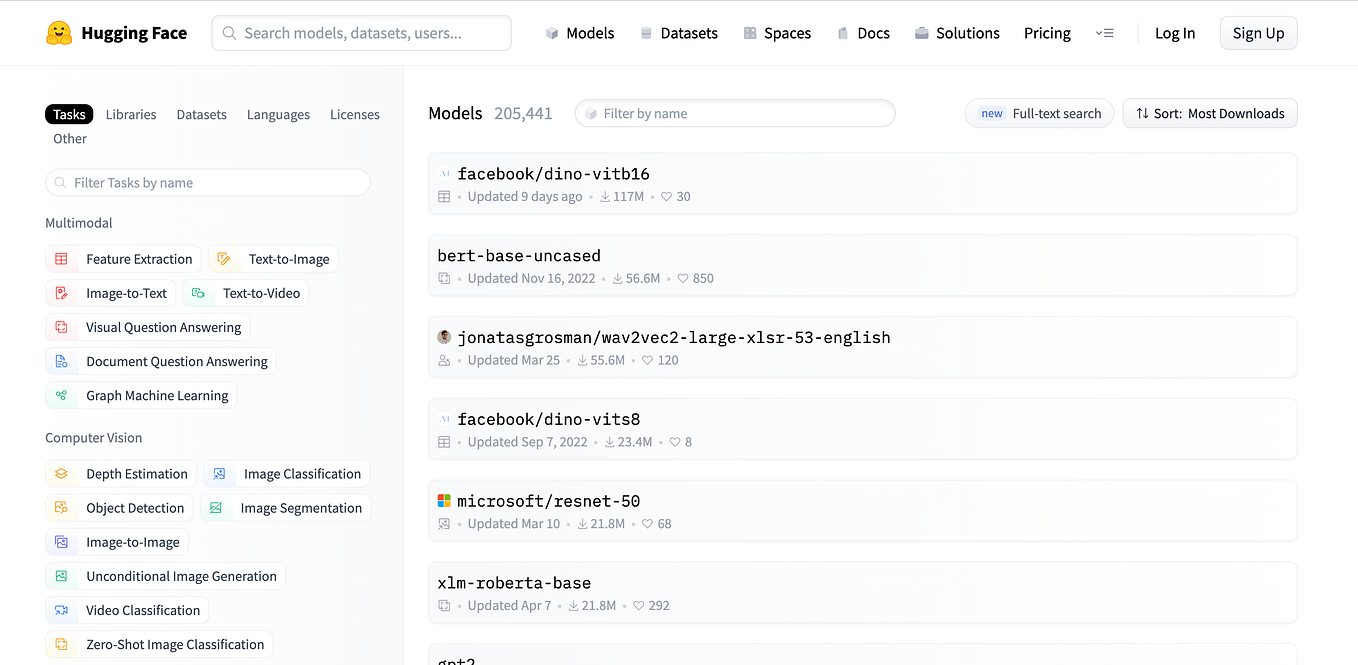Toggle the Full-text search option

coord(1039,113)
